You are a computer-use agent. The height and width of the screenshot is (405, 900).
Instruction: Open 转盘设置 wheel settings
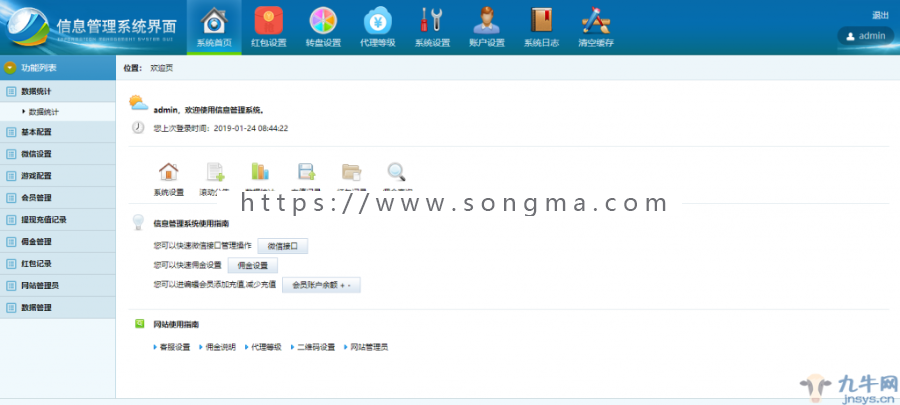pyautogui.click(x=323, y=27)
